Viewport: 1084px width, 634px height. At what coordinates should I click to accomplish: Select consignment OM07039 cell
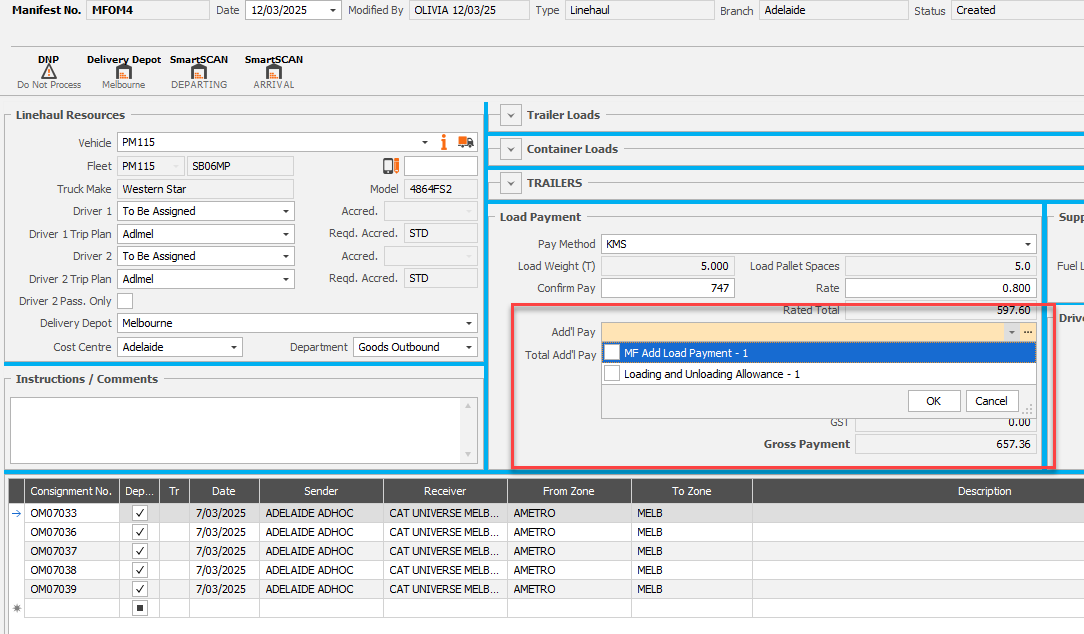click(72, 590)
